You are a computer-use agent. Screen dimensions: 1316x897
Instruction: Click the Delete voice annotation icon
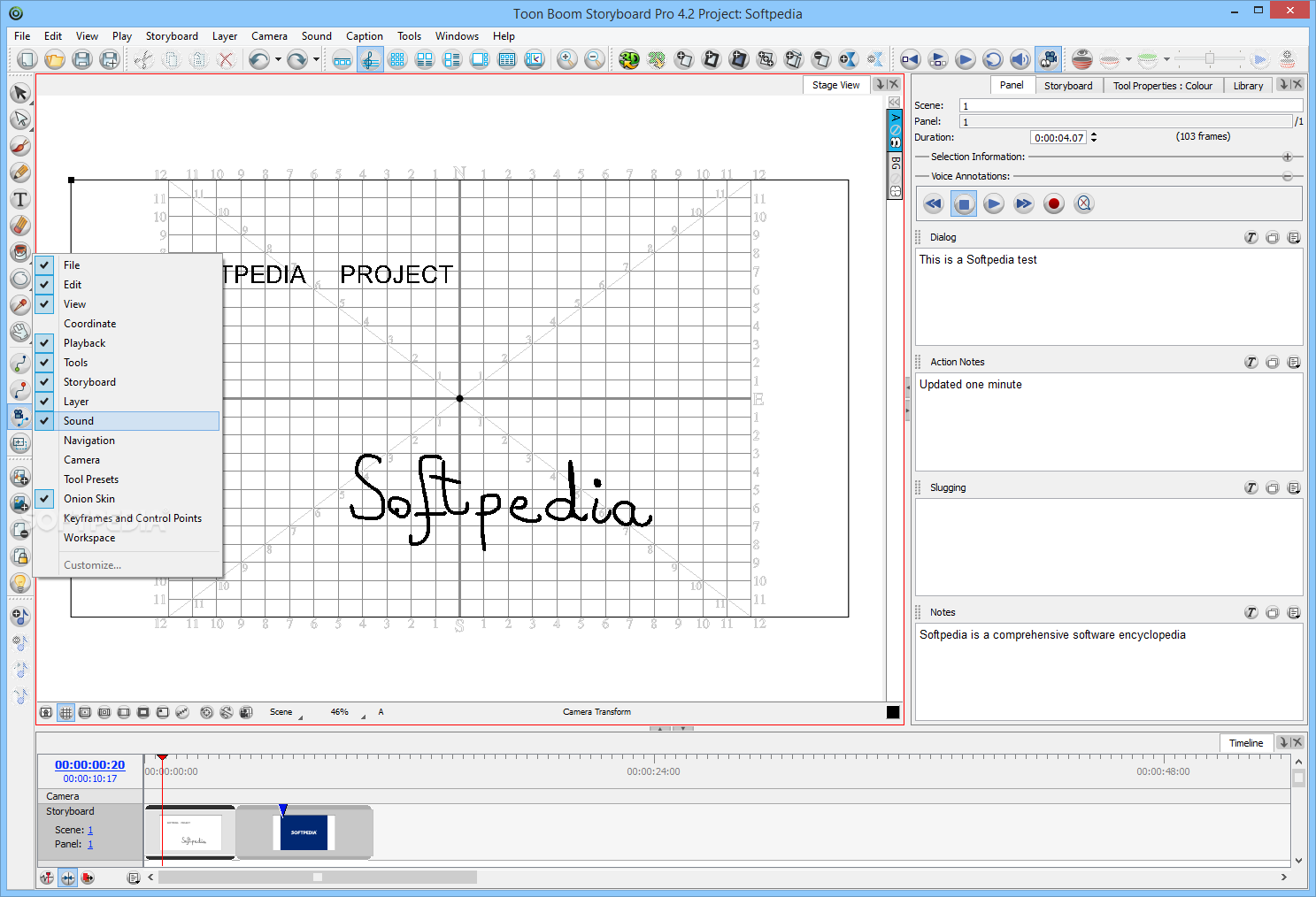[1083, 203]
